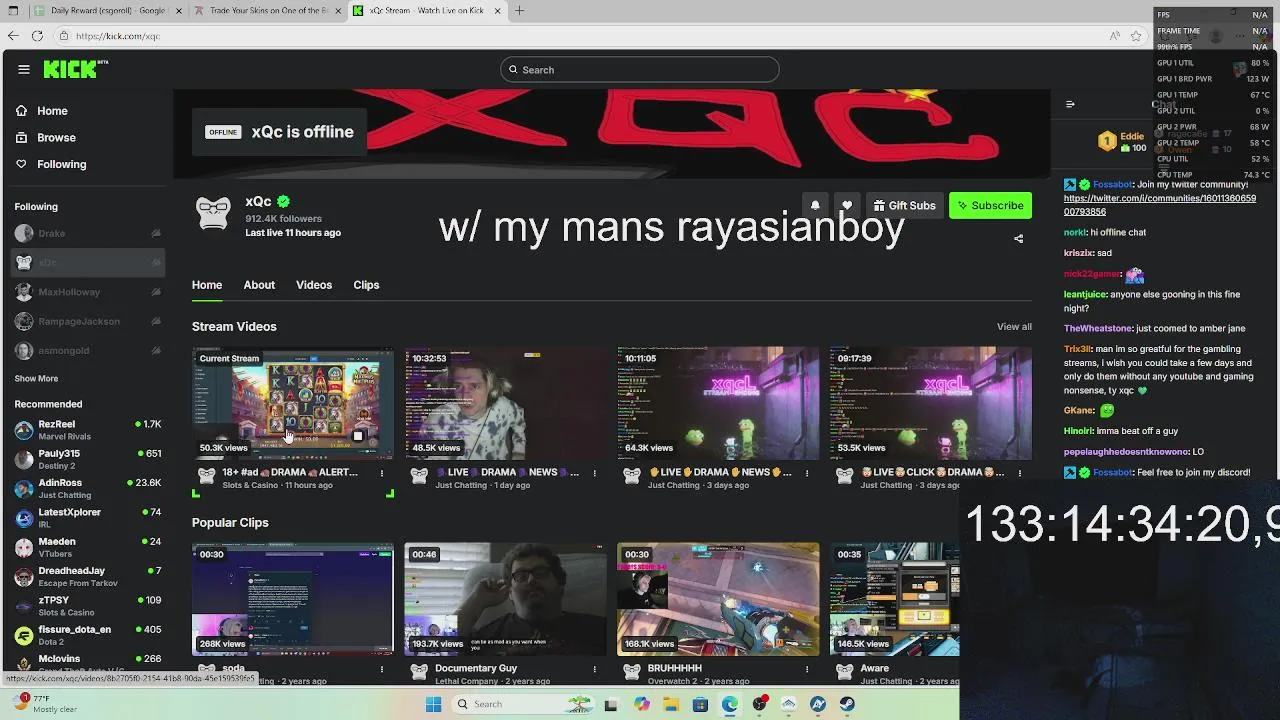Switch to Trade Your Skins browser tab
This screenshot has height=720, width=1280.
[267, 10]
